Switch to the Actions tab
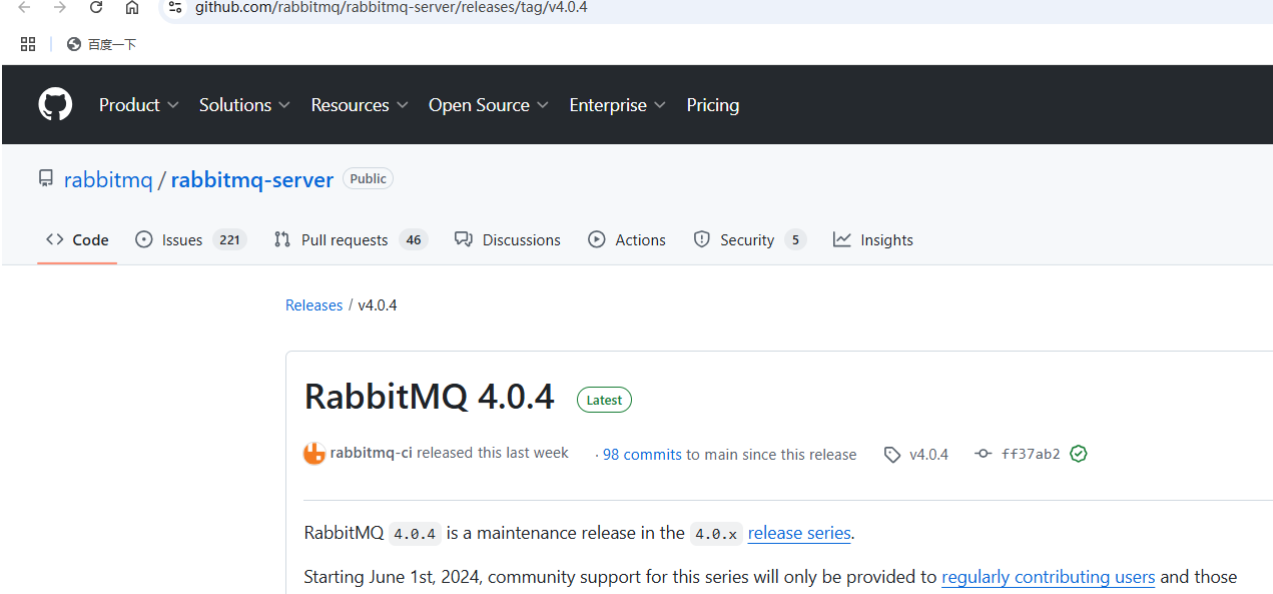 click(x=627, y=240)
